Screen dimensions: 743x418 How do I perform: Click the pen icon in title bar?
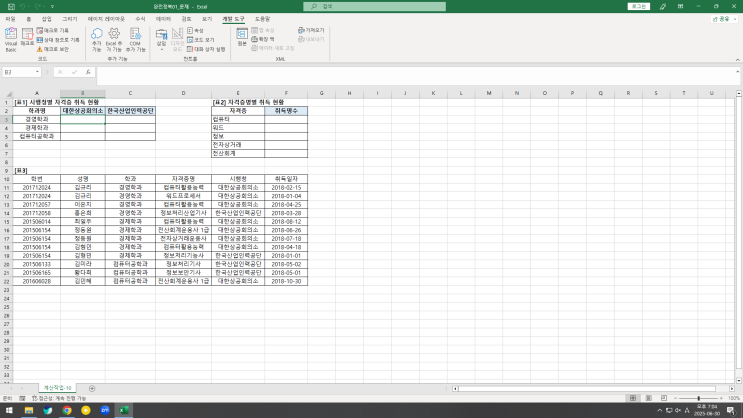[662, 7]
